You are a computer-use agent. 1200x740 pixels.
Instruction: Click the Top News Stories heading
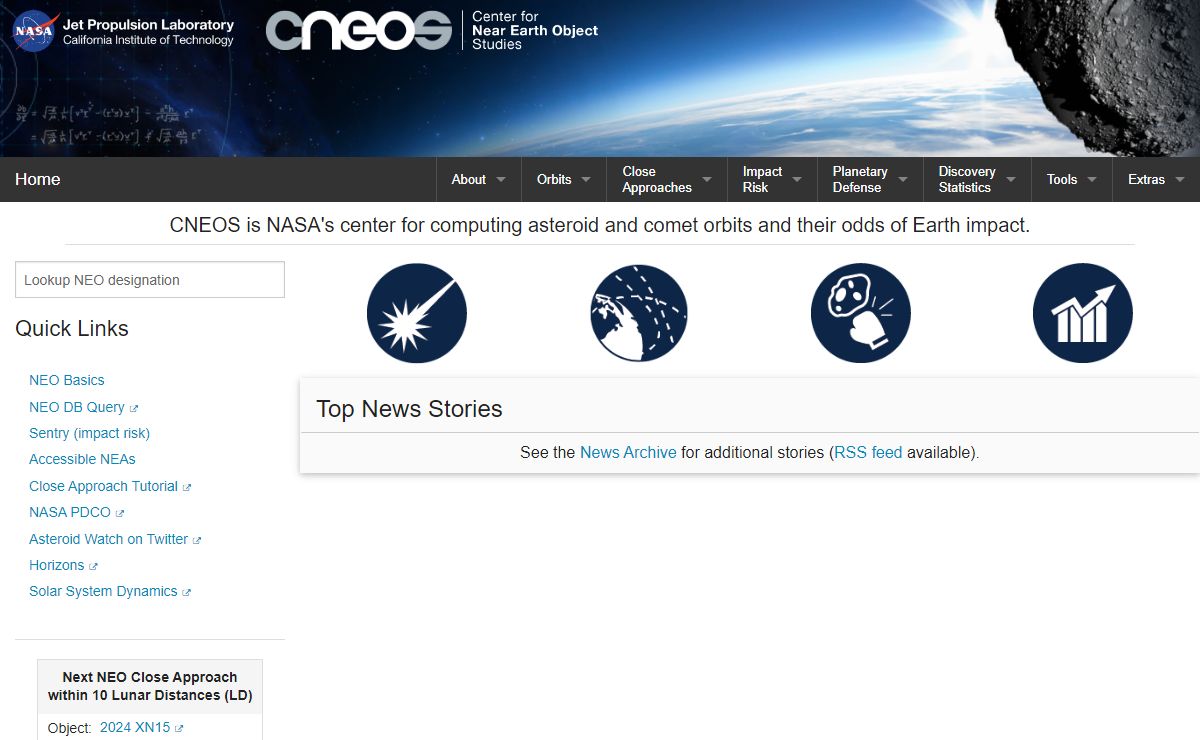tap(409, 409)
